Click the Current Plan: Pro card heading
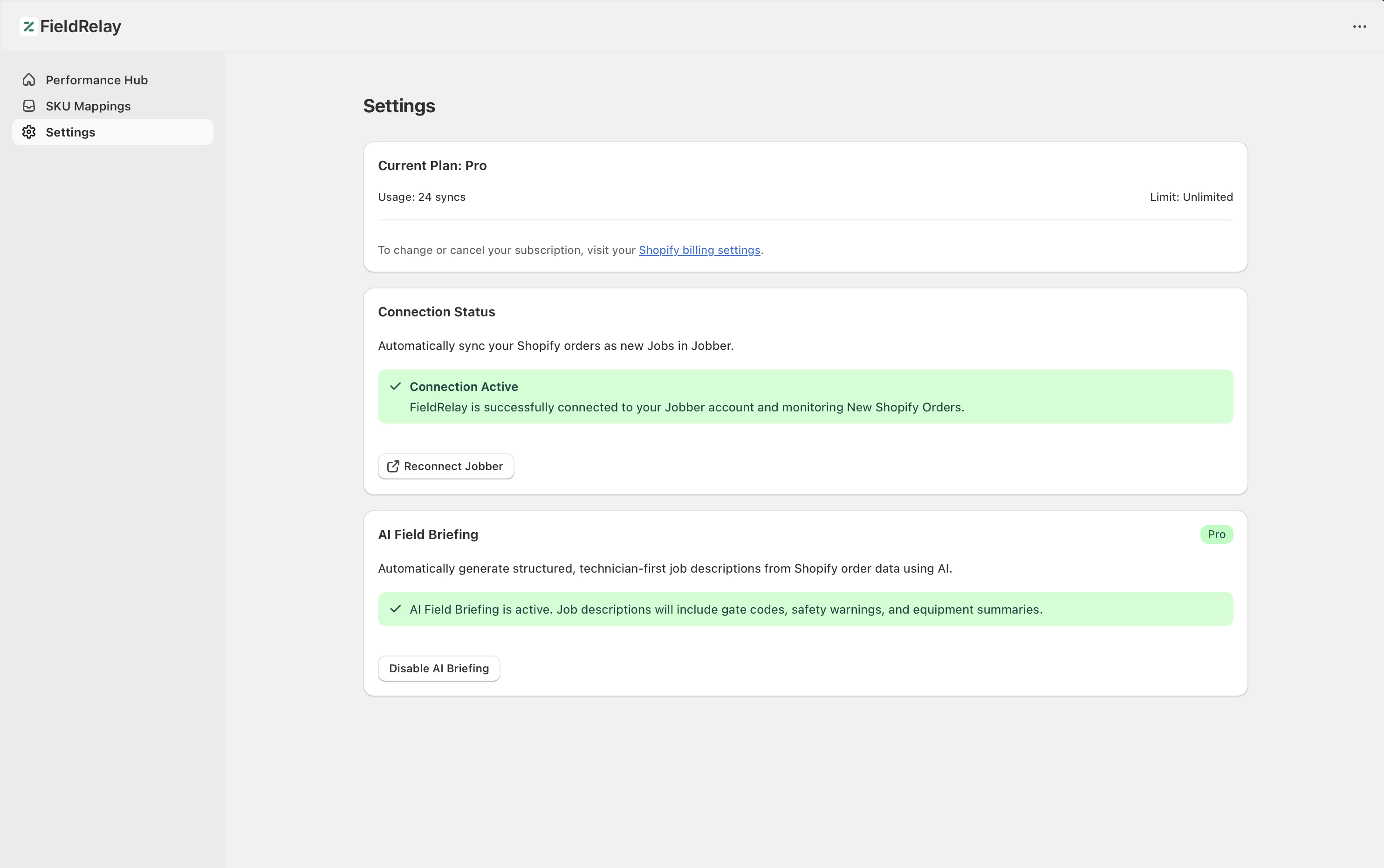Screen dimensions: 1384x868 (432, 165)
